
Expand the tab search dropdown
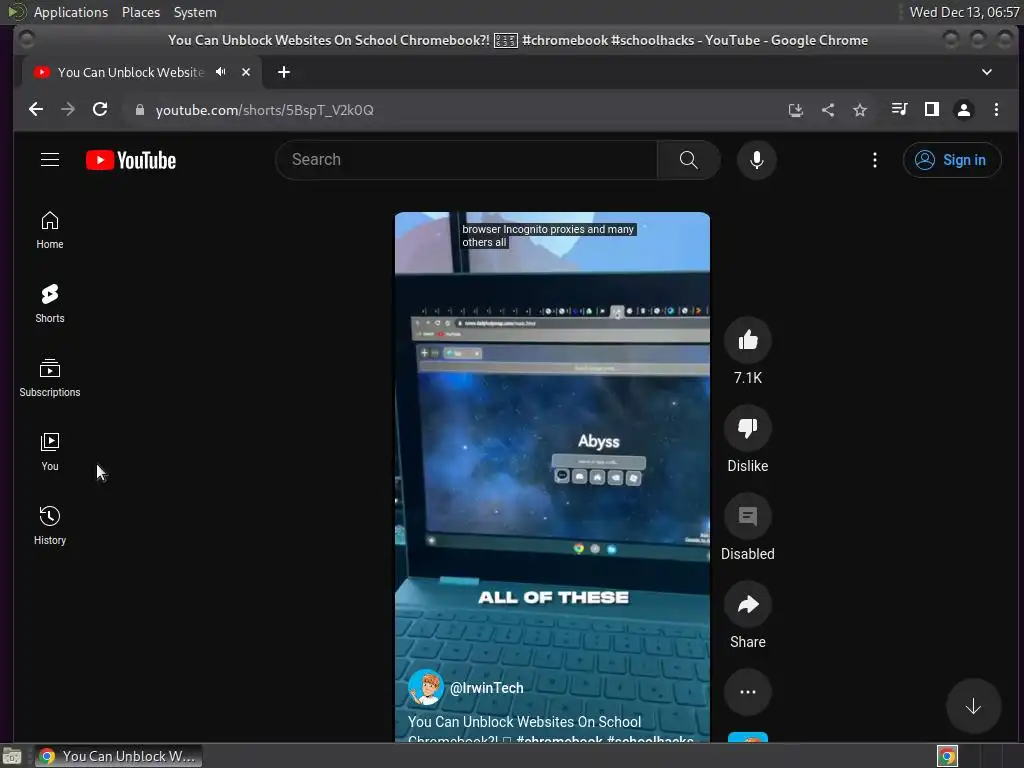(x=987, y=72)
